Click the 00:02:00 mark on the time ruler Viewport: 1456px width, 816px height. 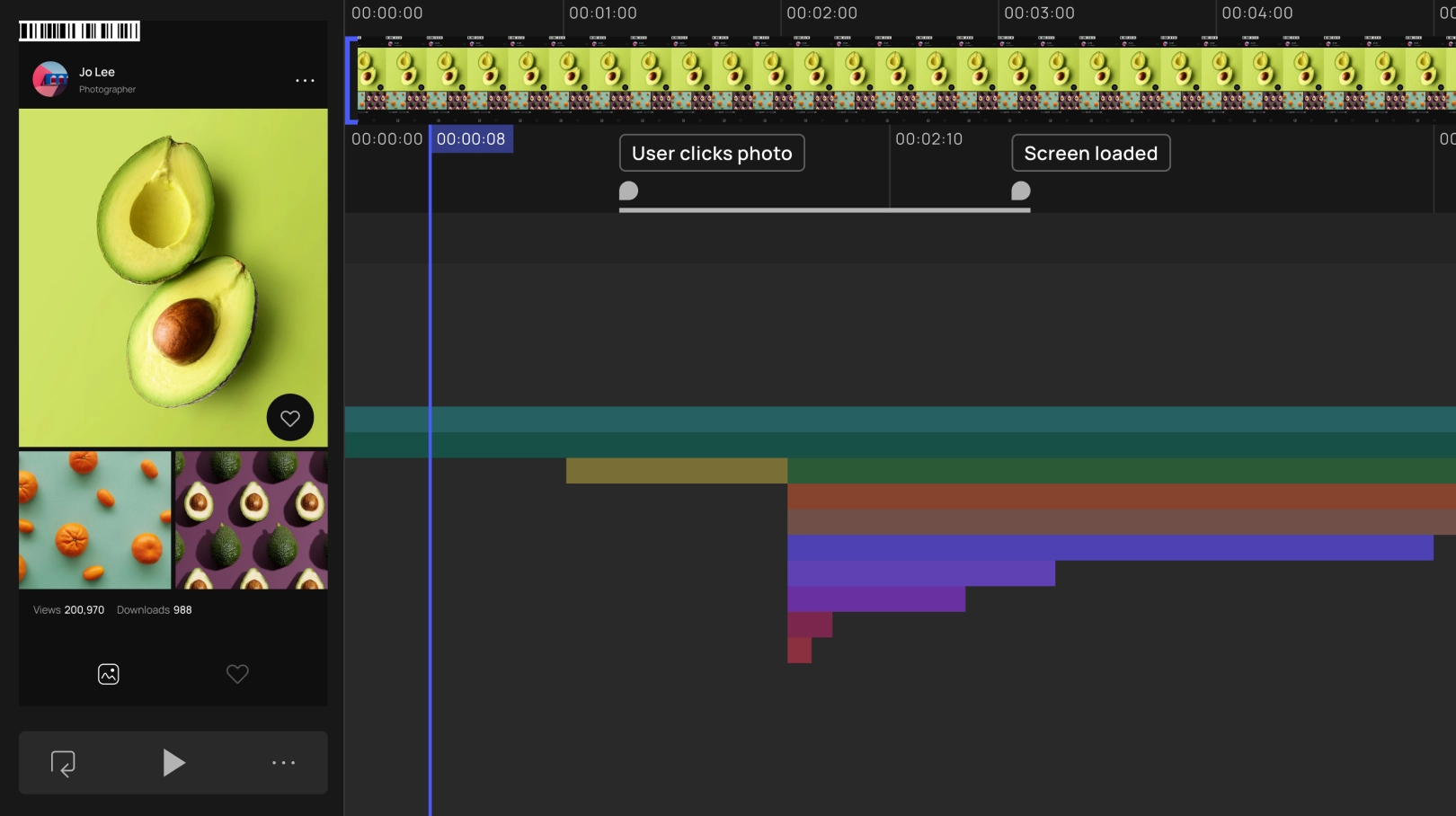point(821,13)
